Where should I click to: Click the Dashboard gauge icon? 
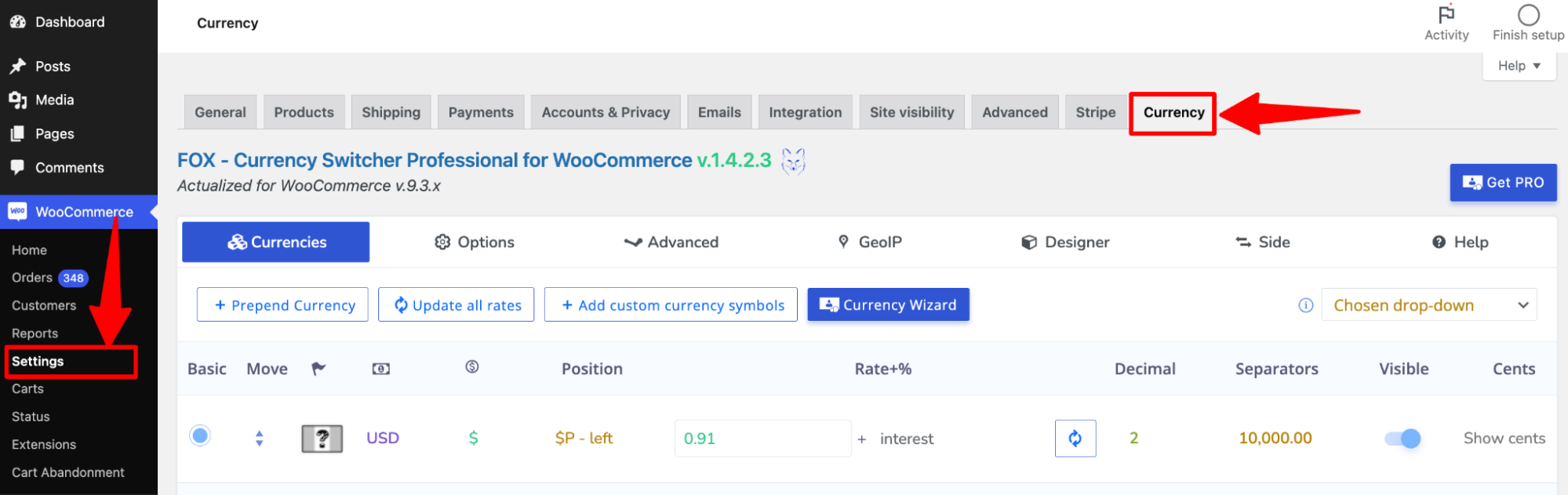(17, 22)
